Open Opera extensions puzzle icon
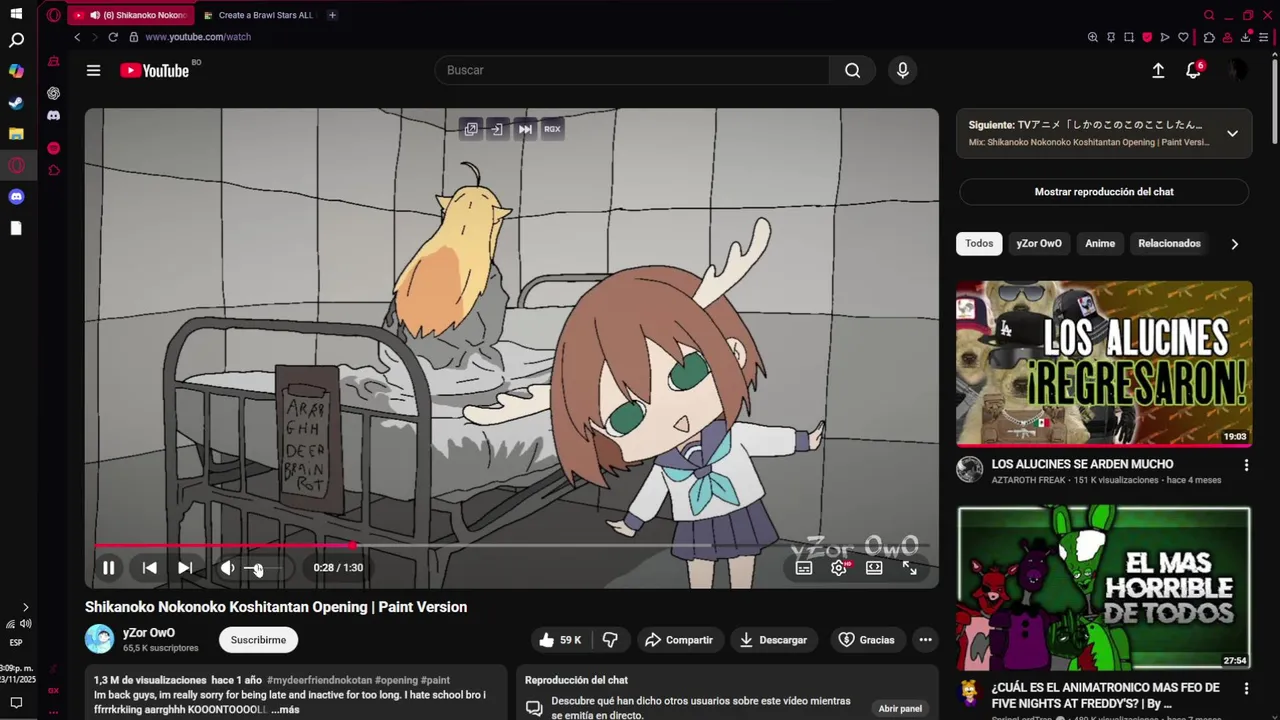1280x720 pixels. coord(1209,37)
